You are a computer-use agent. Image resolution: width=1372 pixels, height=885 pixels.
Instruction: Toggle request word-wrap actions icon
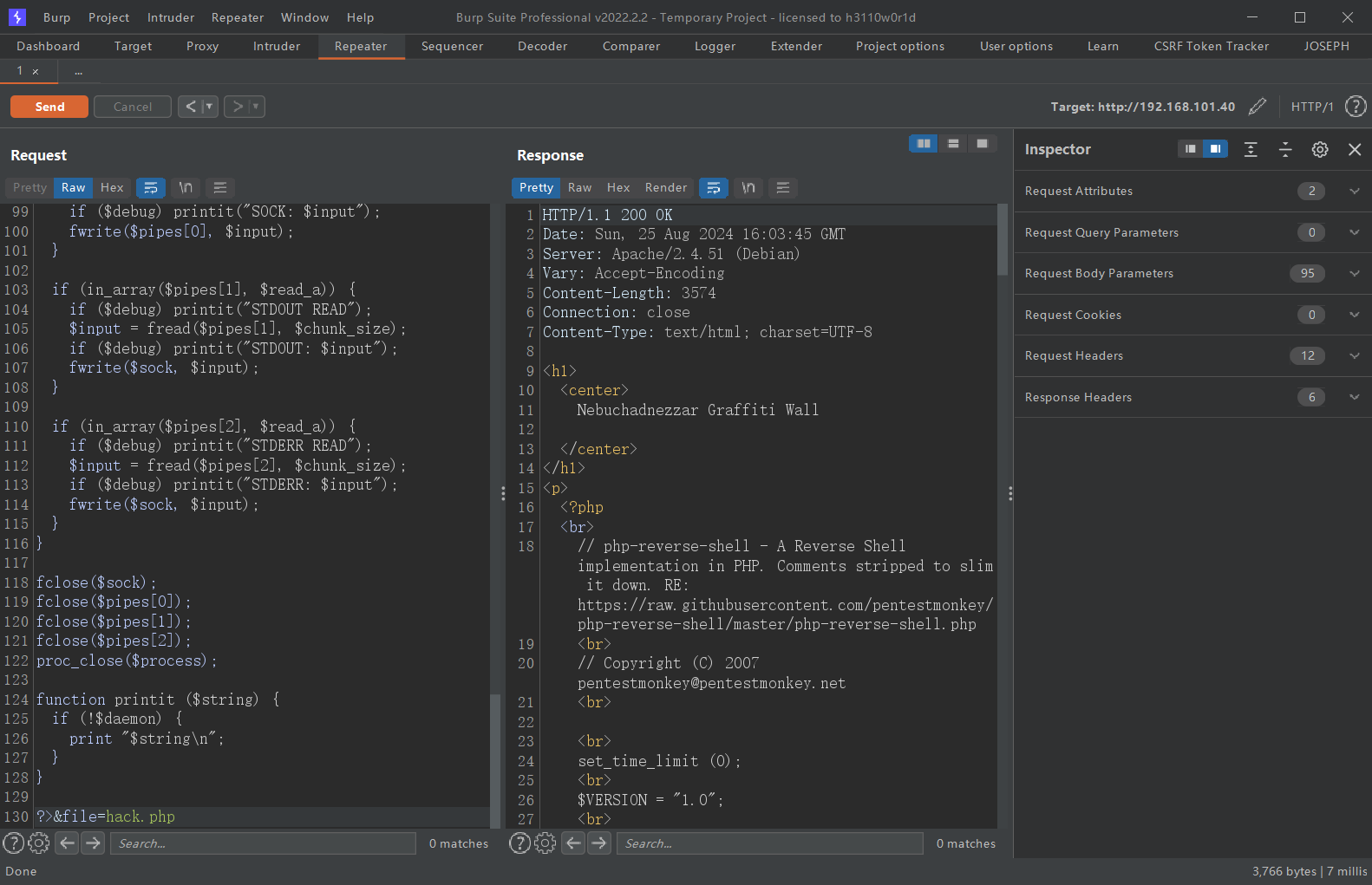151,187
